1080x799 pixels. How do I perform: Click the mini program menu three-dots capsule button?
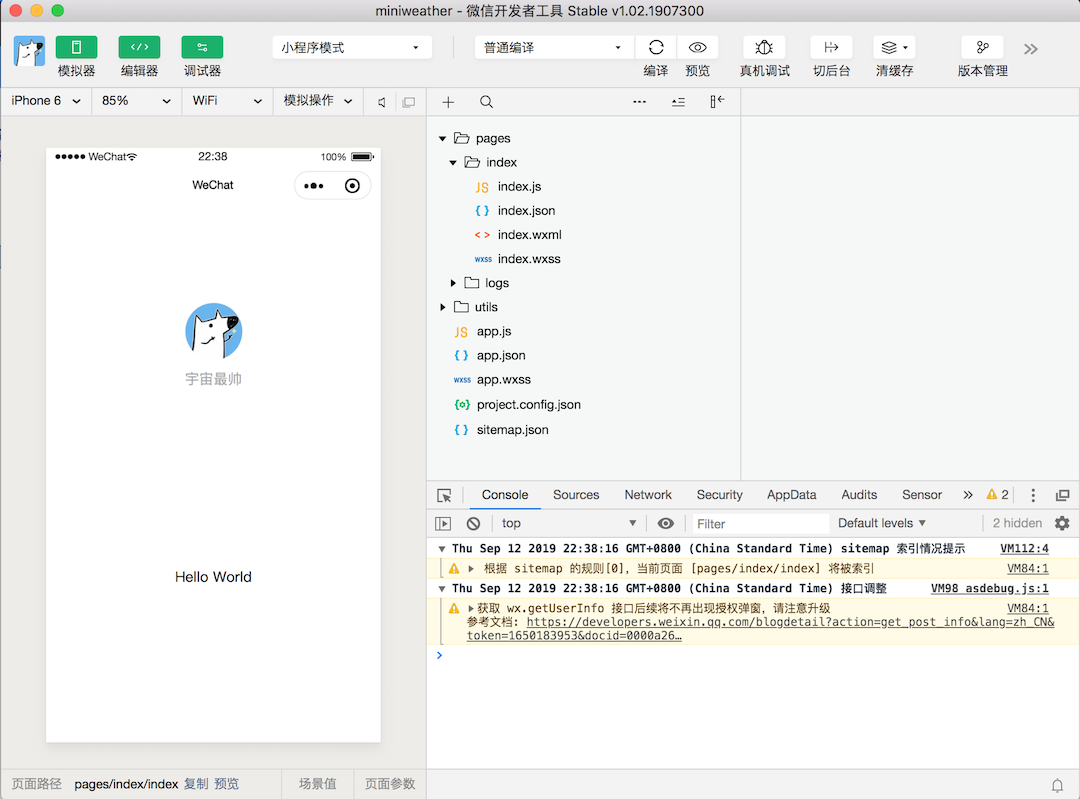tap(314, 186)
